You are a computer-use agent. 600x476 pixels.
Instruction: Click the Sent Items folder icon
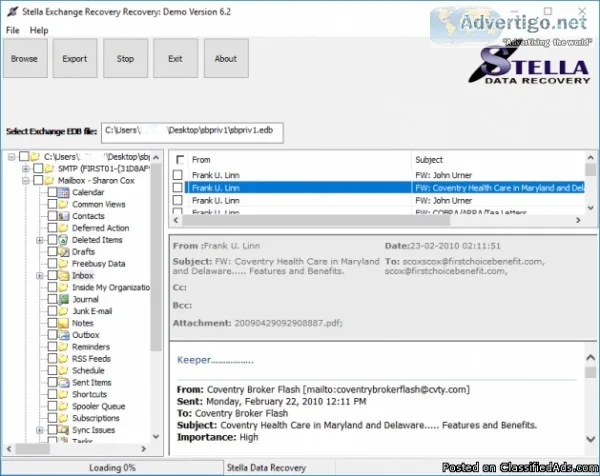point(64,382)
